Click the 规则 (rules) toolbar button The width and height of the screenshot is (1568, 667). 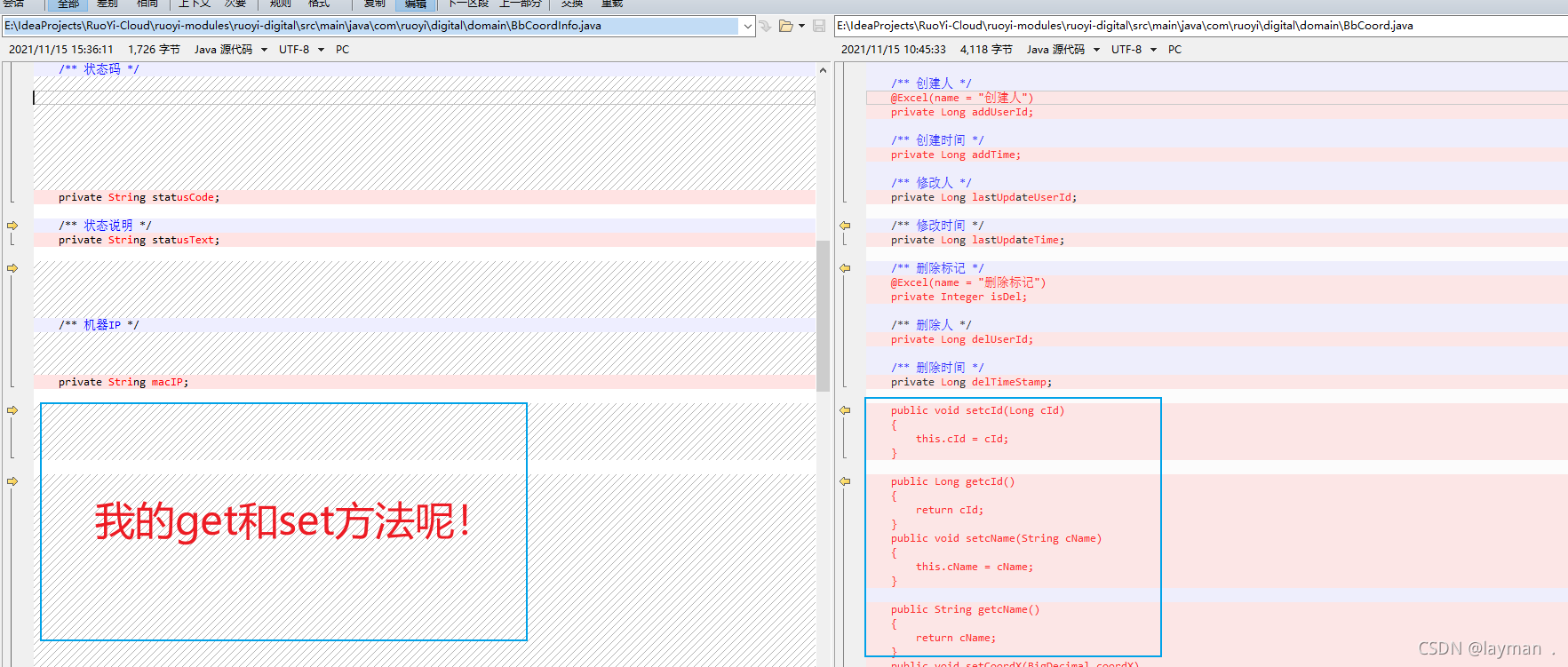281,4
